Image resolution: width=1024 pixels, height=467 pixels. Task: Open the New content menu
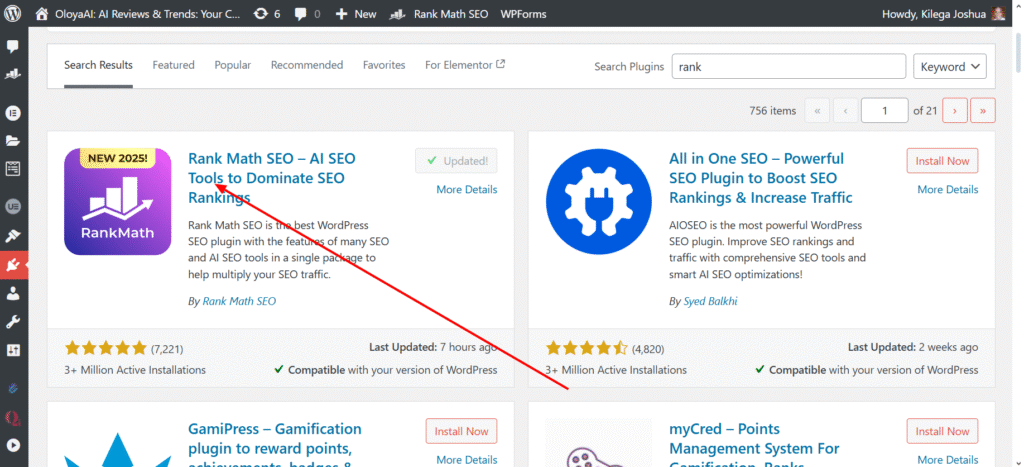(356, 14)
